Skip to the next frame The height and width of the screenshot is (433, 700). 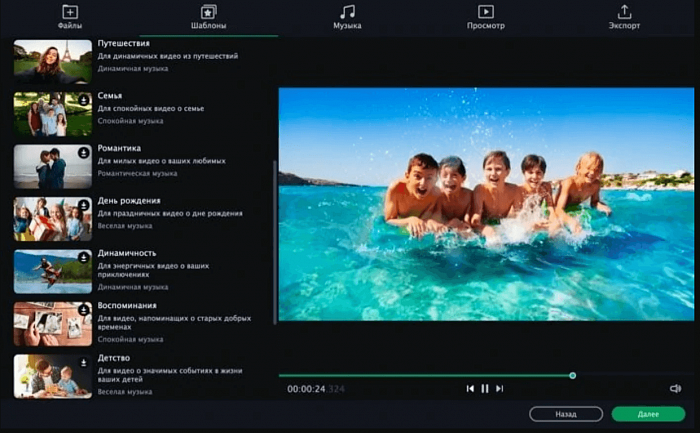pos(500,388)
